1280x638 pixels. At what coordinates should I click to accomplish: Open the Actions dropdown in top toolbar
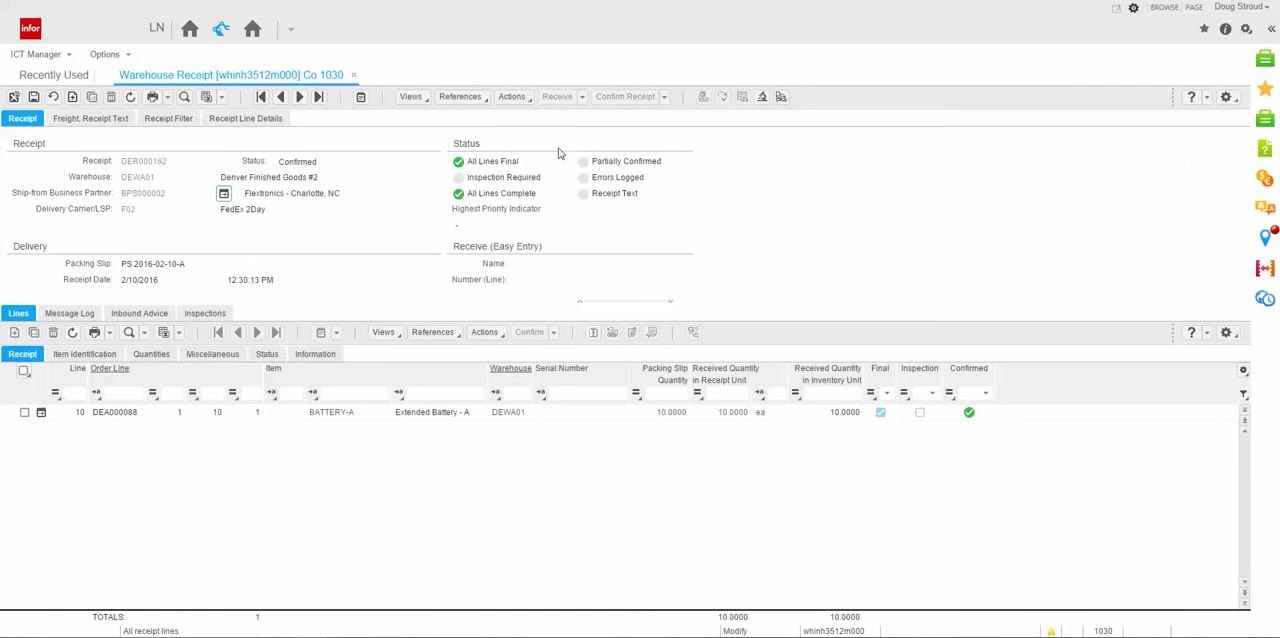(x=514, y=97)
